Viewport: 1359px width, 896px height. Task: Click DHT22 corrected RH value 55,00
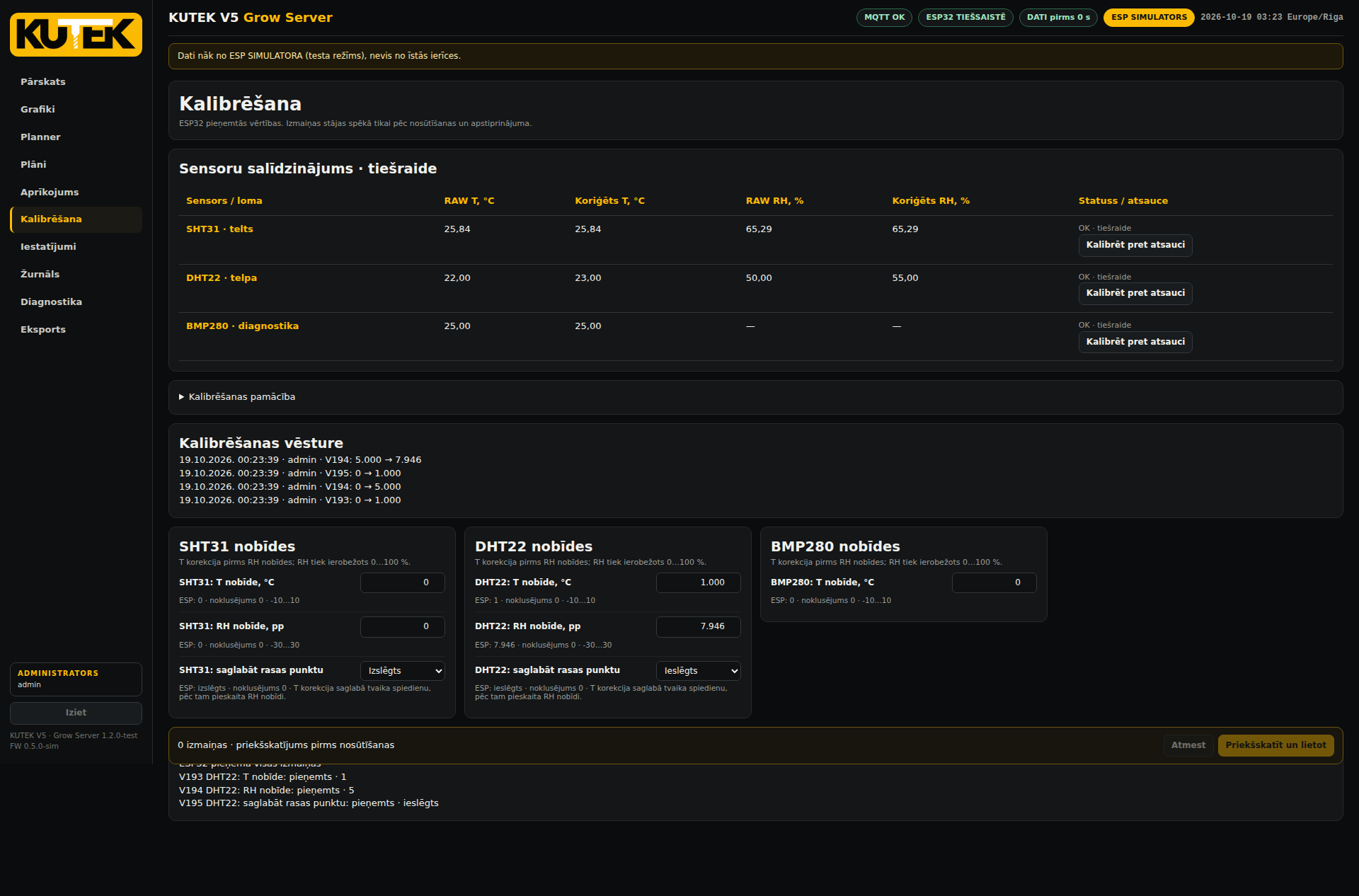[x=905, y=278]
